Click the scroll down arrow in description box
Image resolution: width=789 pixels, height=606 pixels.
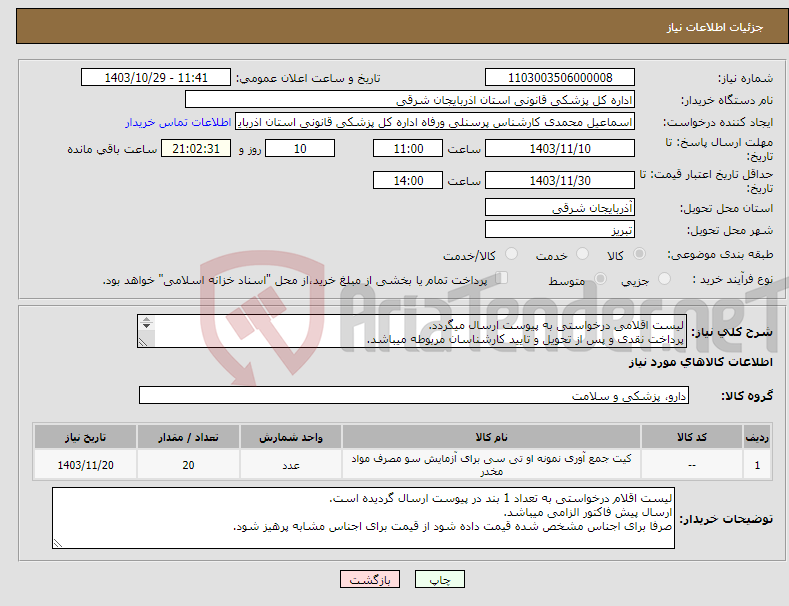[x=146, y=326]
